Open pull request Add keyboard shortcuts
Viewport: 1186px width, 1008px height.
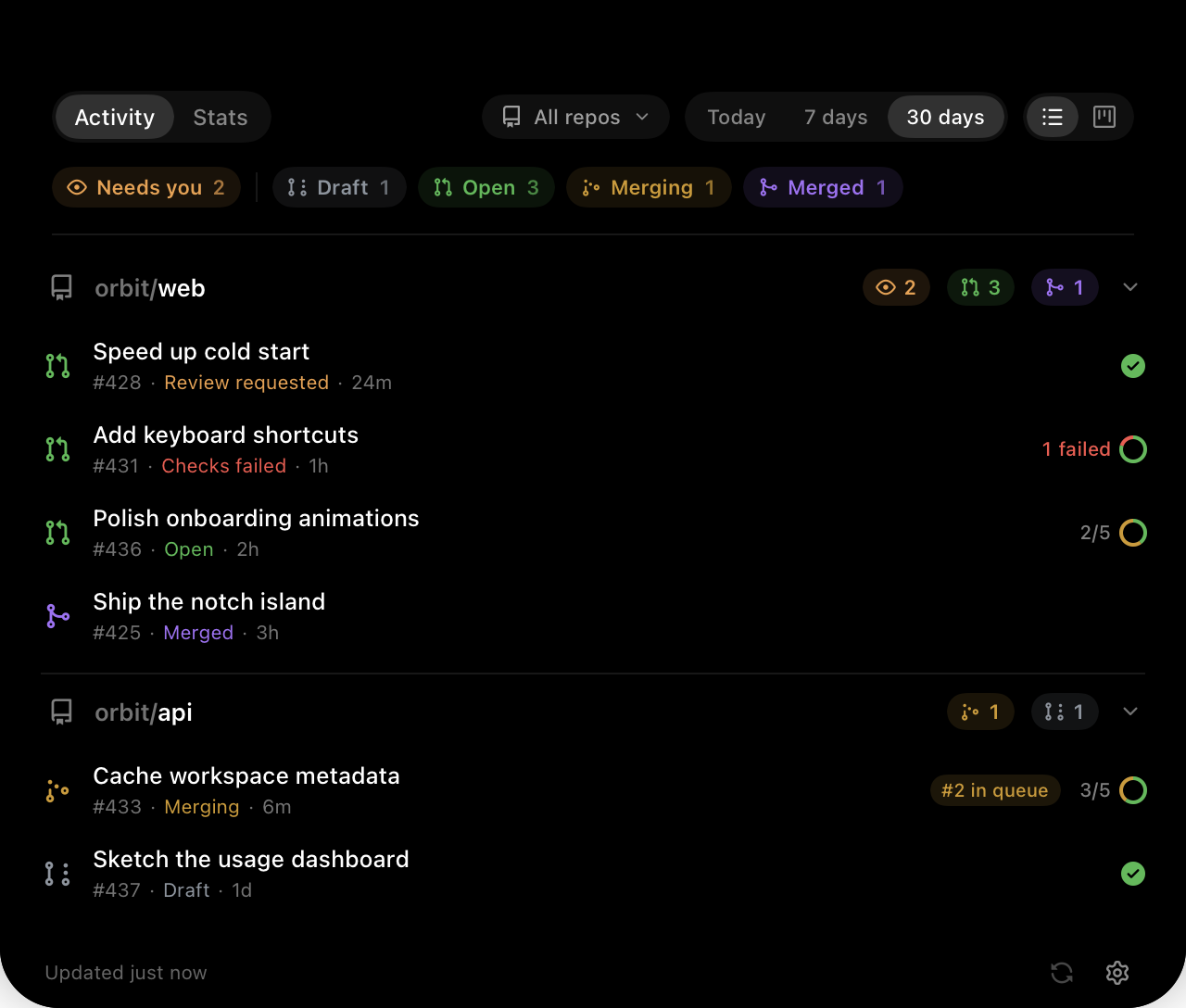pos(593,449)
